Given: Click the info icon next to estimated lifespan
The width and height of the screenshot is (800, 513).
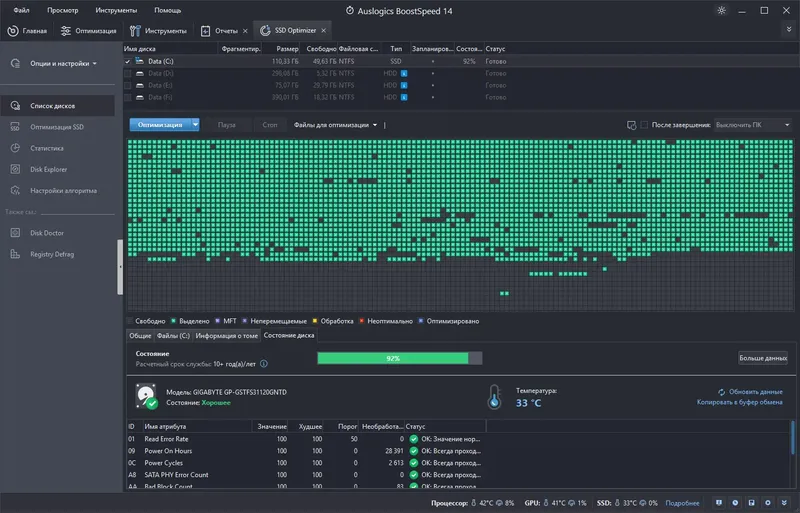Looking at the screenshot, I should pos(264,365).
